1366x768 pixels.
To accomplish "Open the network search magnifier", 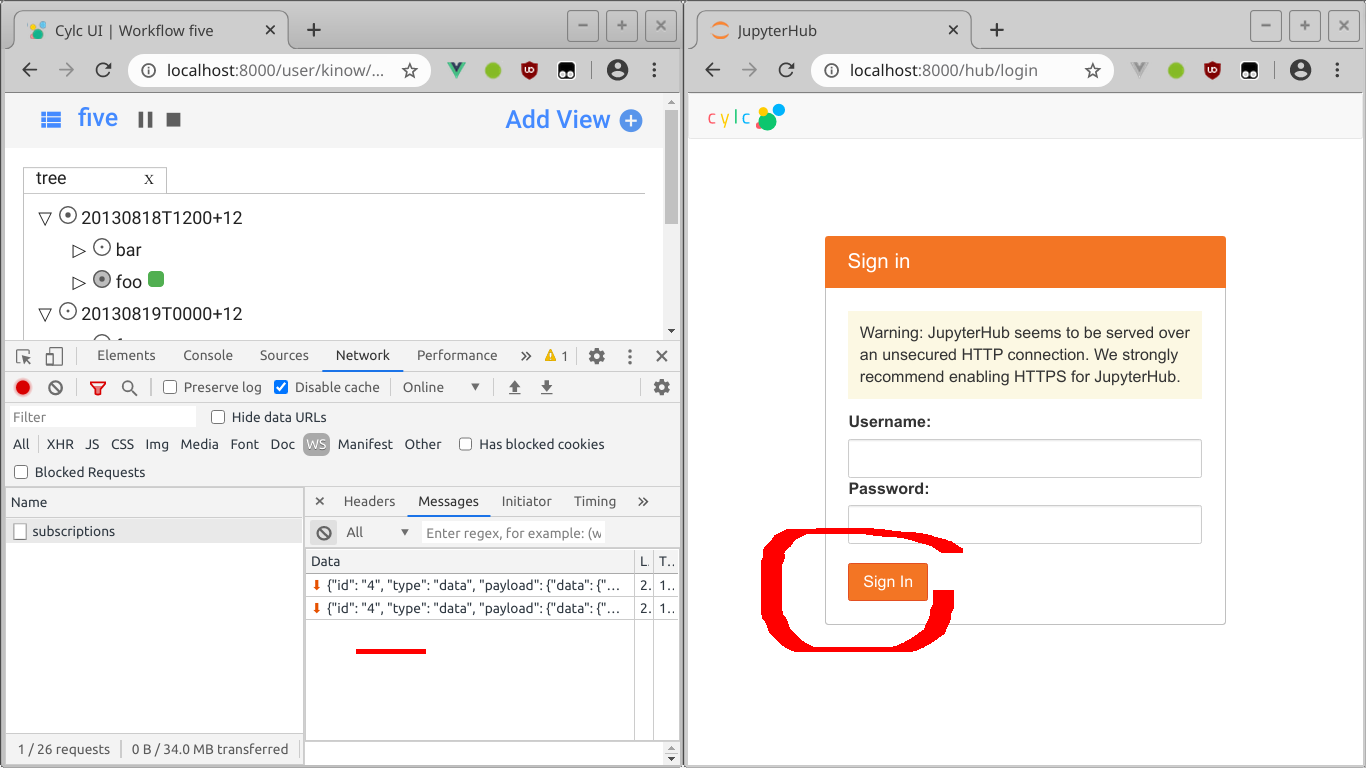I will pos(129,387).
